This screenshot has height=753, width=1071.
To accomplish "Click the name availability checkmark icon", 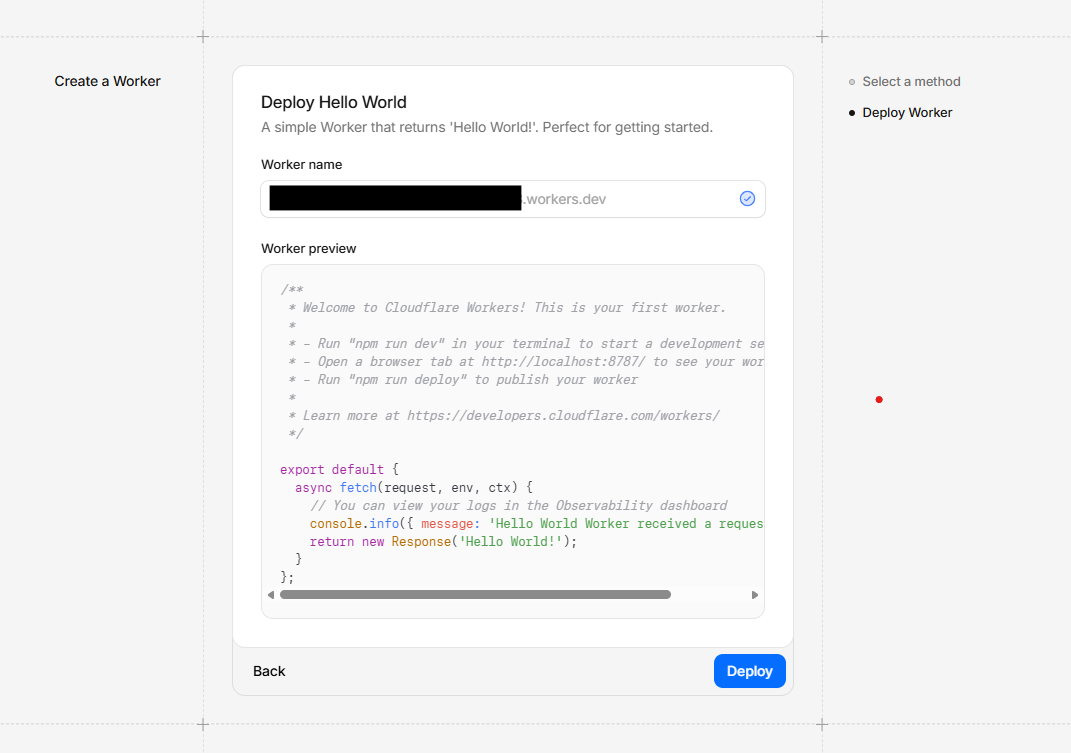I will coord(747,199).
